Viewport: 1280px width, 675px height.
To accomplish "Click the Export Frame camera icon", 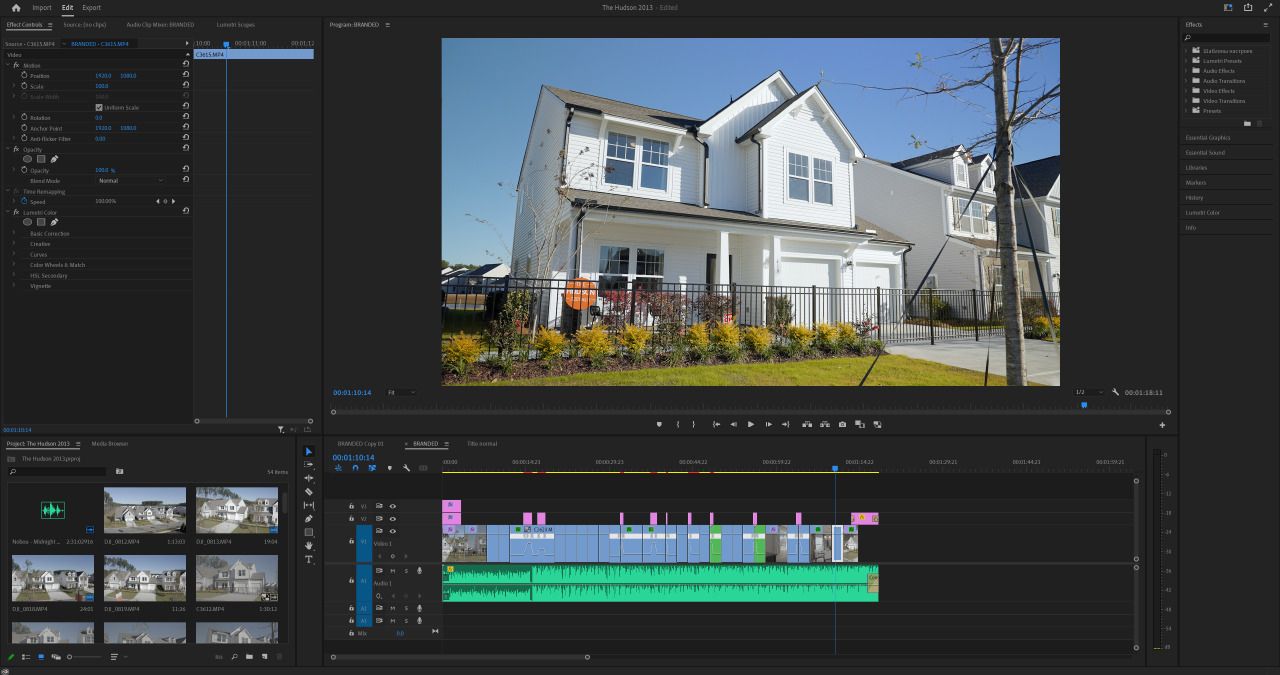I will [842, 424].
